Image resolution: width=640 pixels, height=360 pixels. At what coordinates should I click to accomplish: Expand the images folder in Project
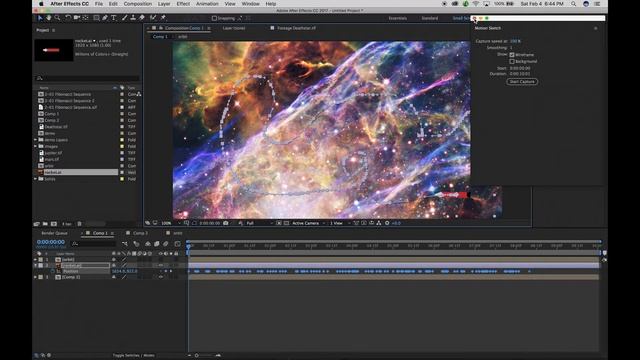36,147
